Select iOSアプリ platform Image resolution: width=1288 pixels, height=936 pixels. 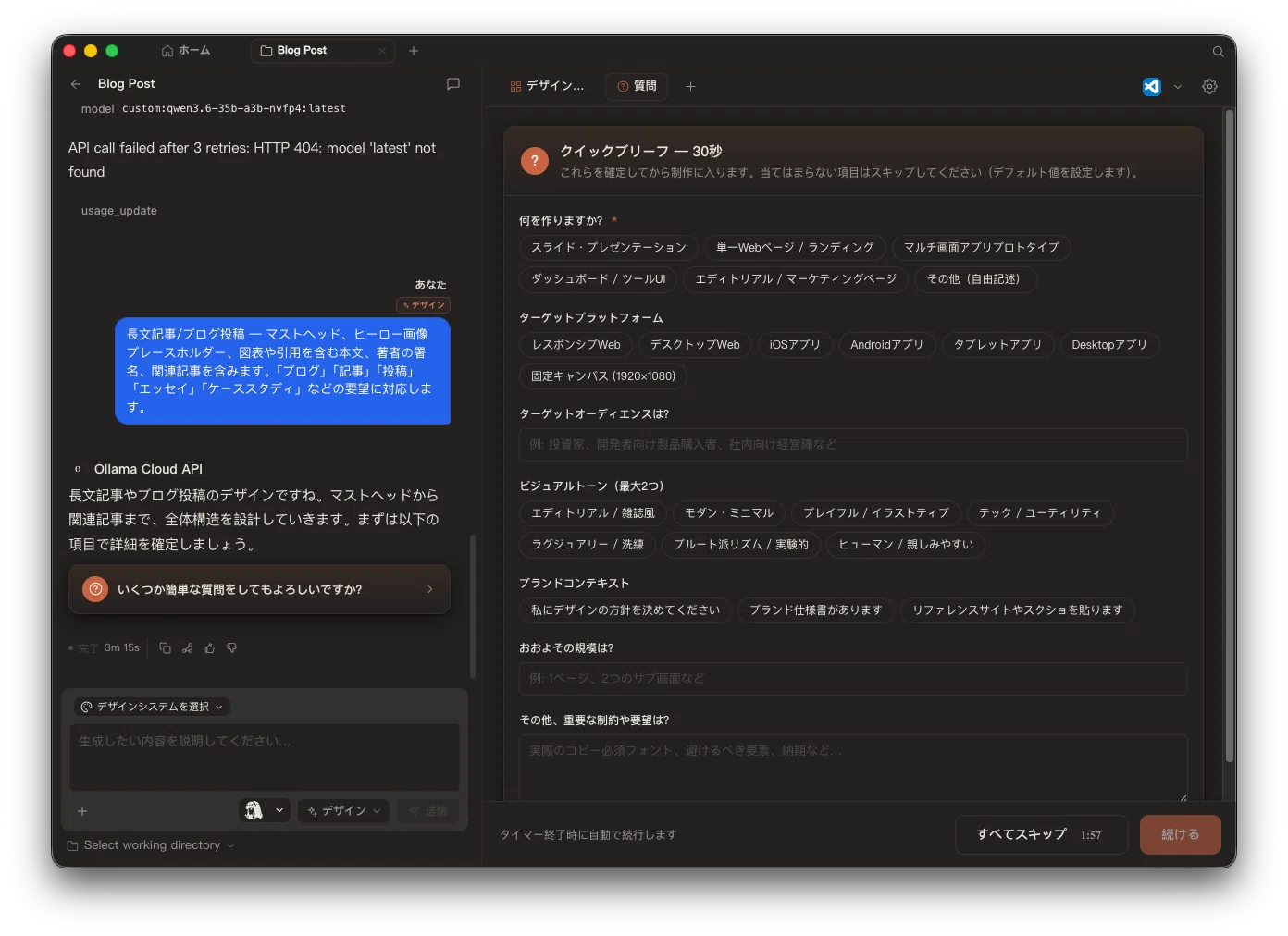(796, 345)
